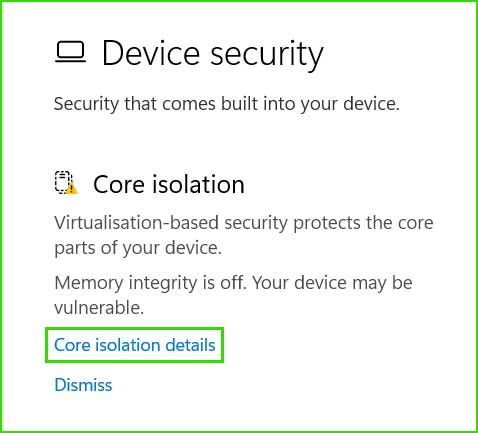Click the word 'Device' in the title
The image size is (478, 433).
coord(151,53)
